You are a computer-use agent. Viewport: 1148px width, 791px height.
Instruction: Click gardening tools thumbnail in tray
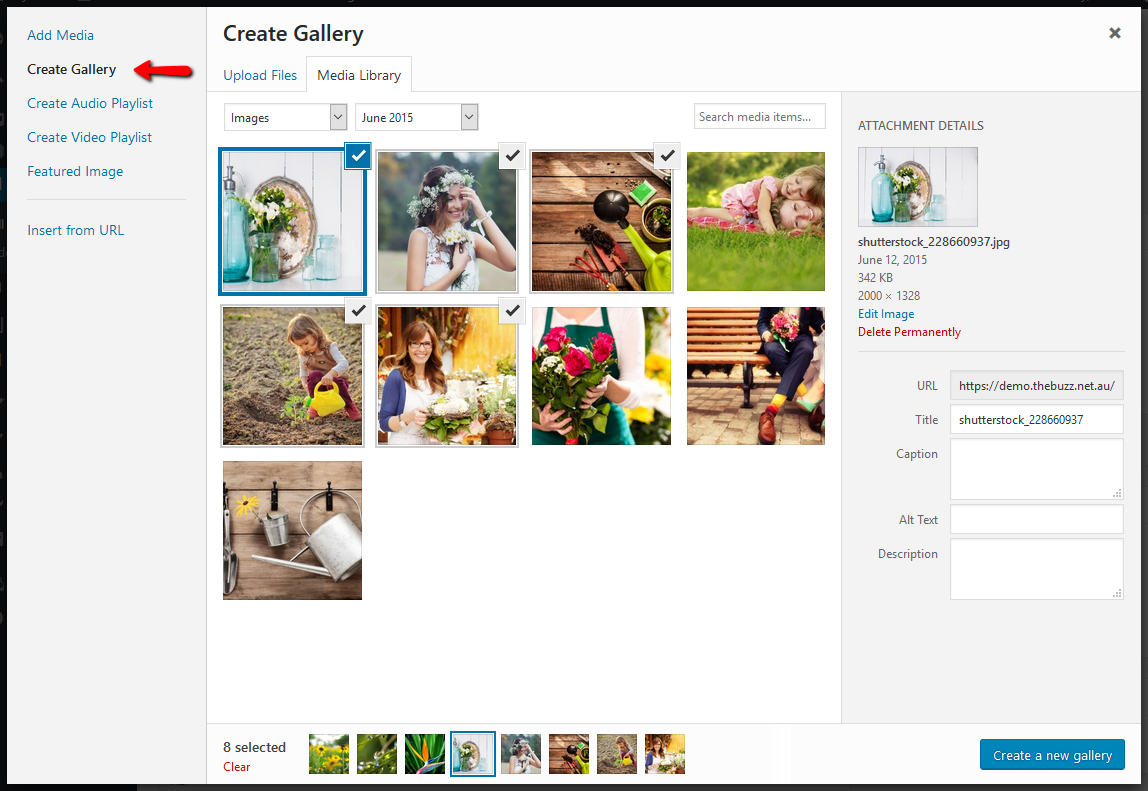pos(569,754)
